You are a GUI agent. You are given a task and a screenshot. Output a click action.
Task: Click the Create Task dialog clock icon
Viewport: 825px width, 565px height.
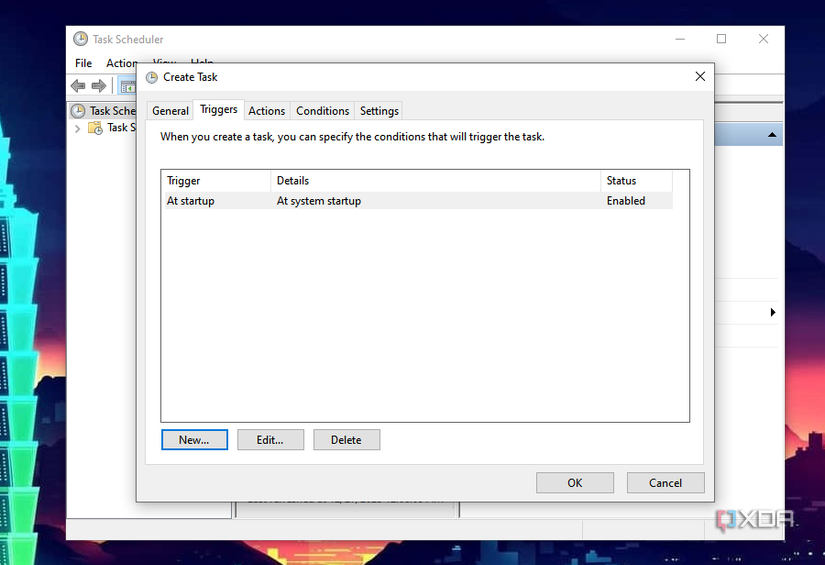(x=152, y=78)
